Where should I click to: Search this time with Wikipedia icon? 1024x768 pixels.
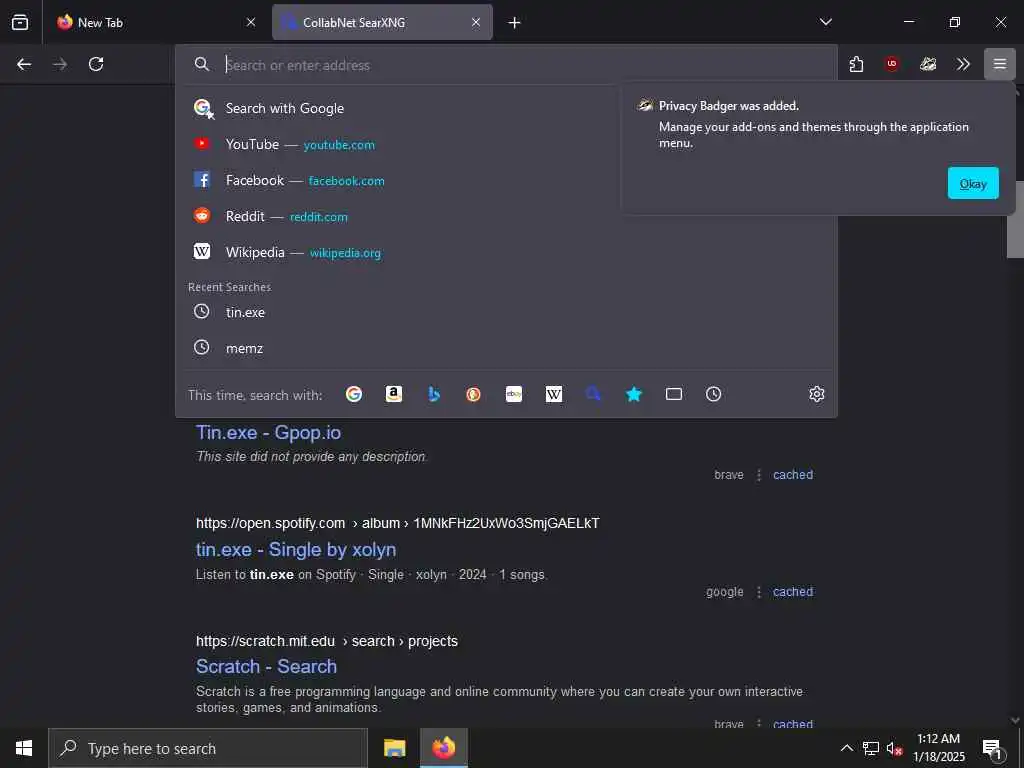tap(554, 394)
